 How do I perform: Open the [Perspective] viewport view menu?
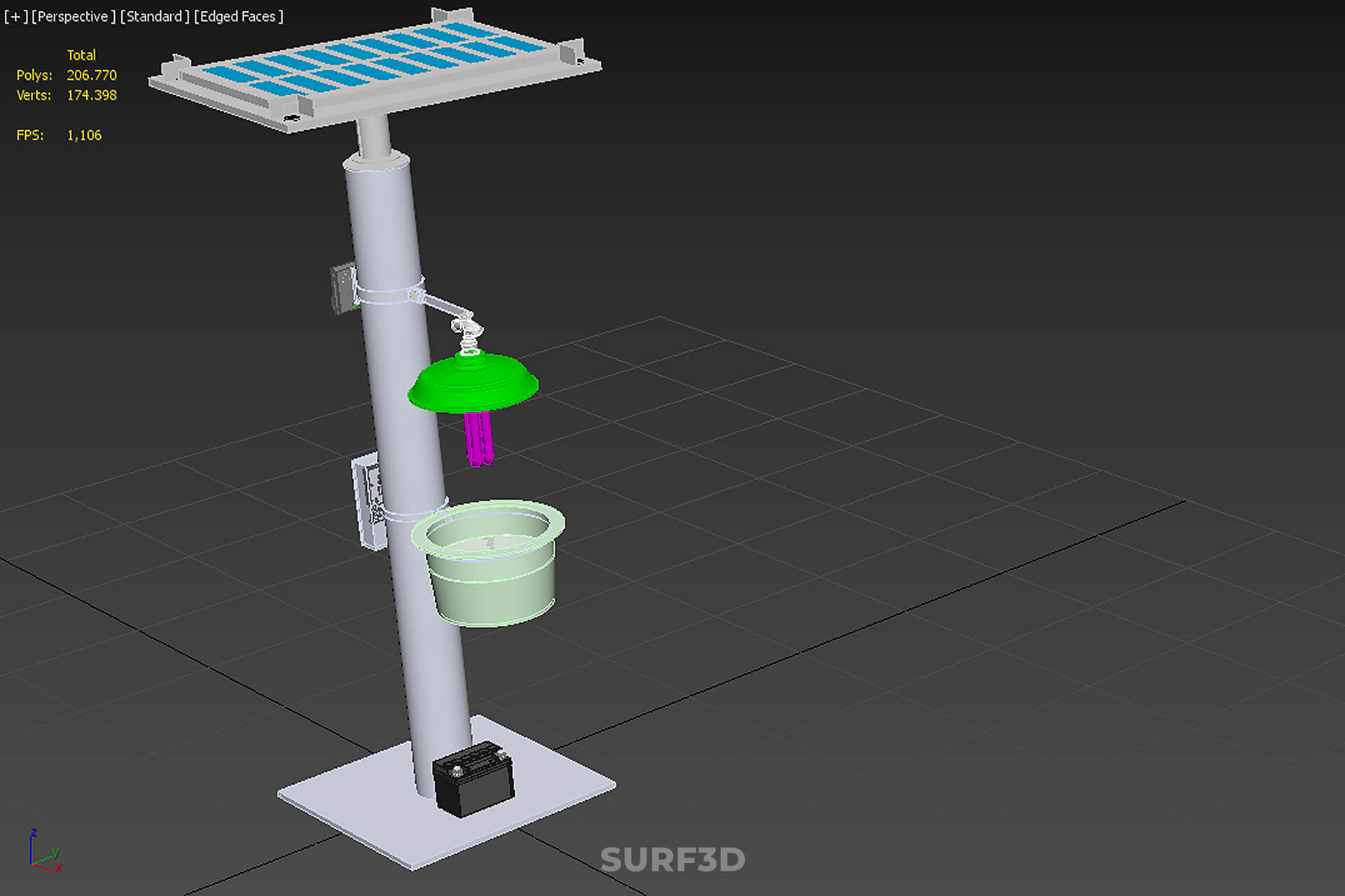point(74,16)
